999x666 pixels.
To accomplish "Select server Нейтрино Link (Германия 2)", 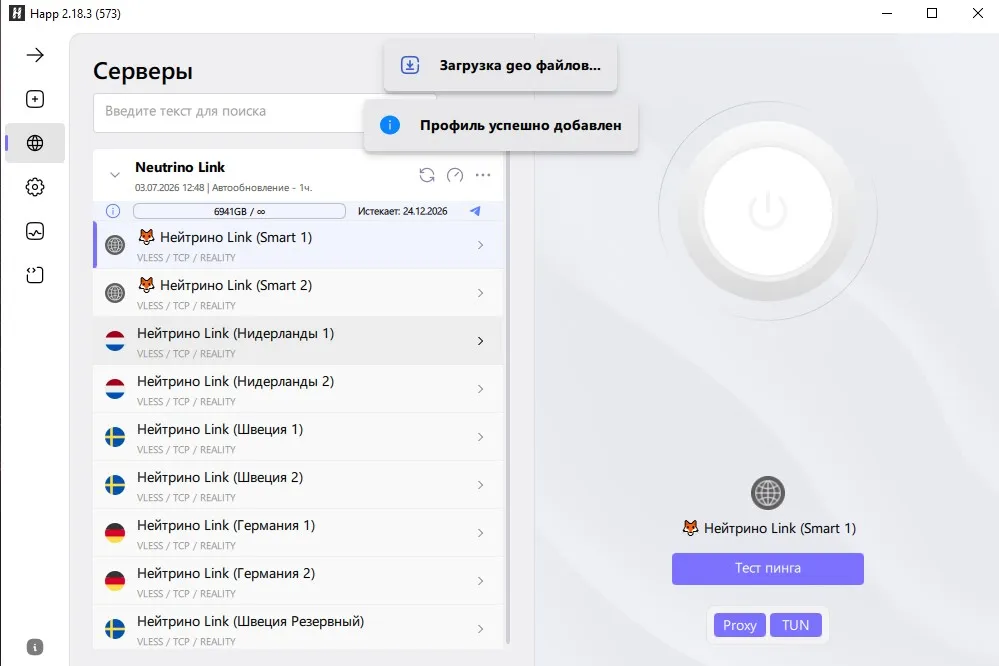I will click(298, 581).
